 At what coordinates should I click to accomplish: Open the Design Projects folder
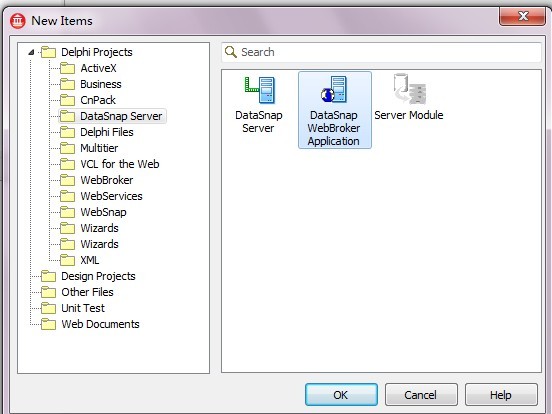pyautogui.click(x=98, y=276)
